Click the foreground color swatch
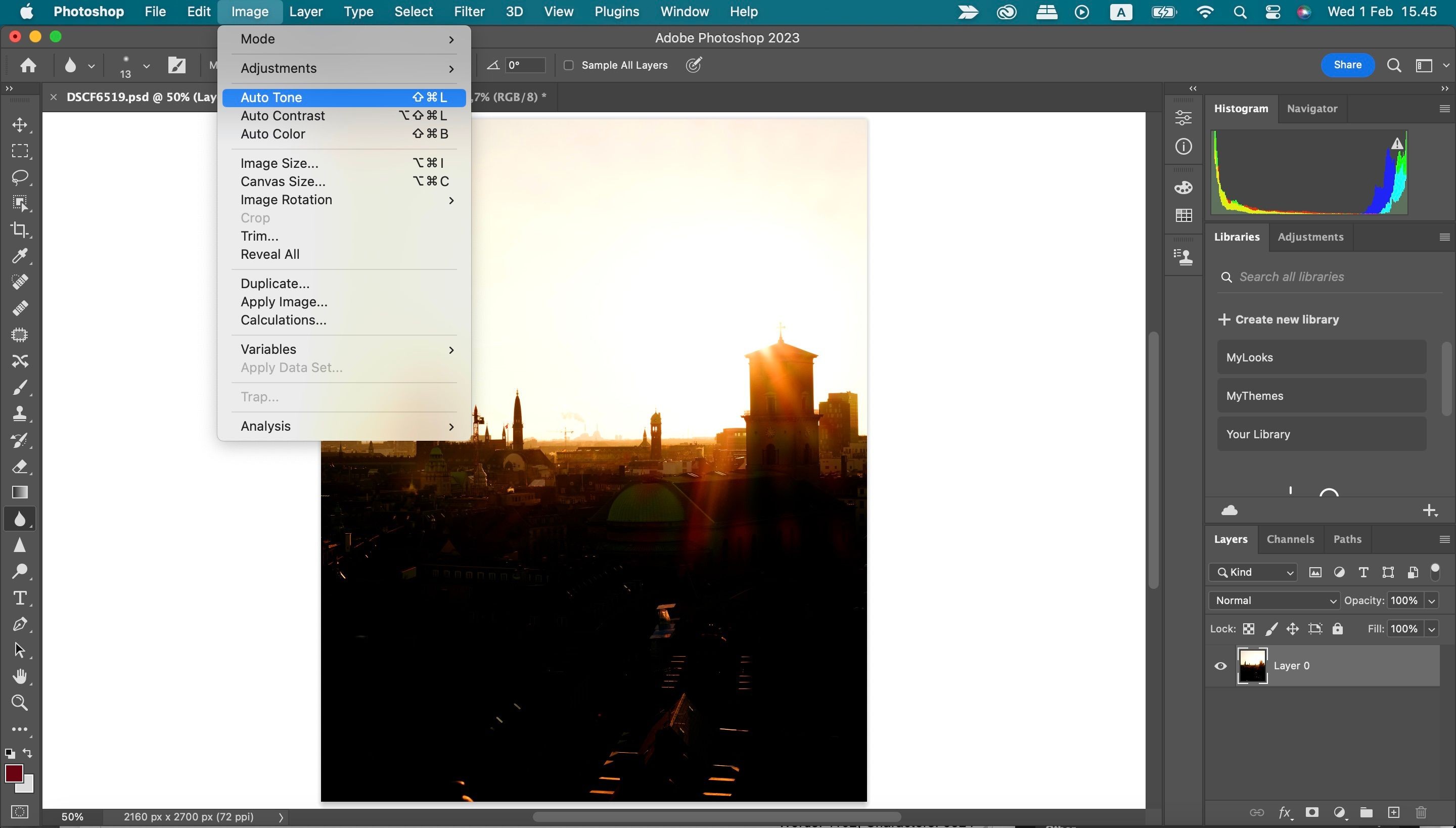The height and width of the screenshot is (828, 1456). 13,773
